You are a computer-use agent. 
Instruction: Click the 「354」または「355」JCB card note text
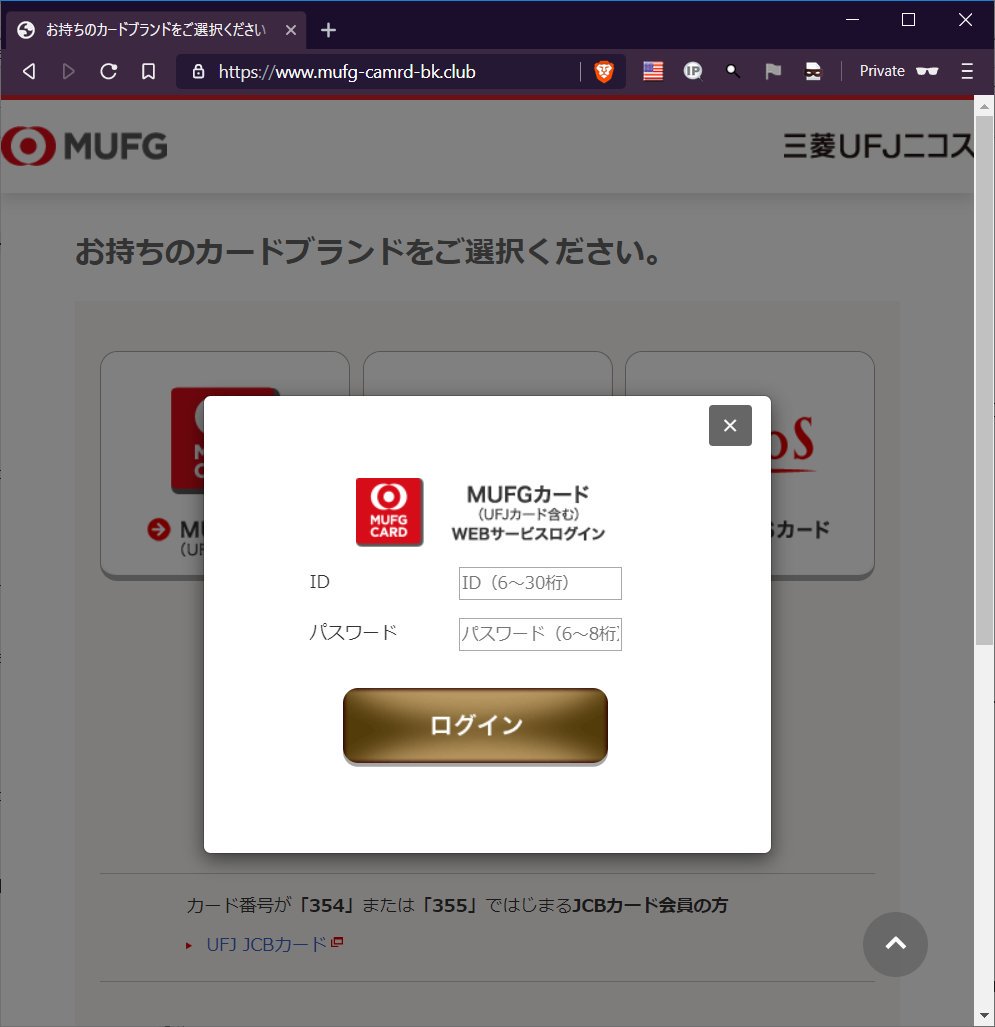point(457,905)
